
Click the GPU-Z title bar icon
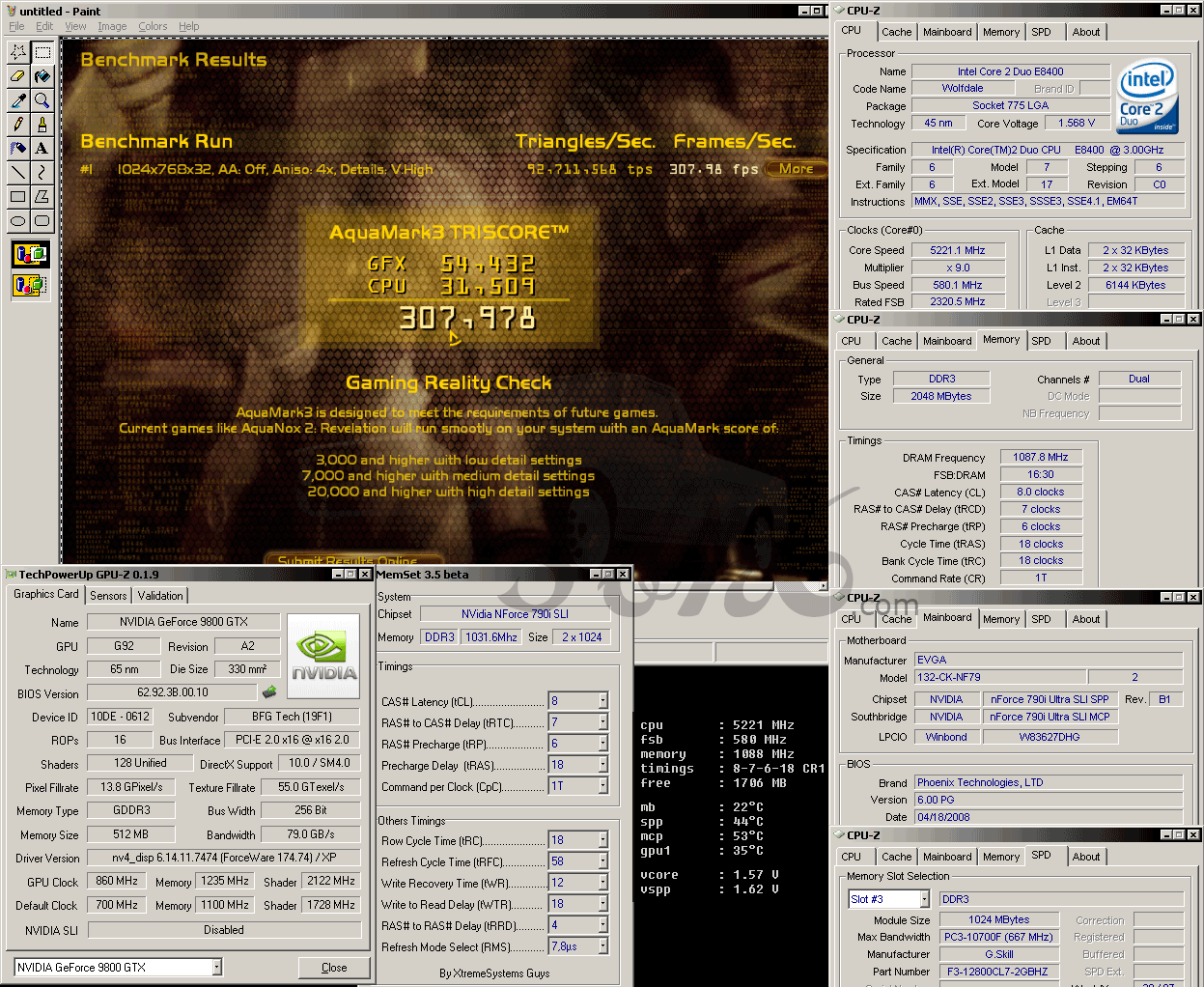coord(12,575)
